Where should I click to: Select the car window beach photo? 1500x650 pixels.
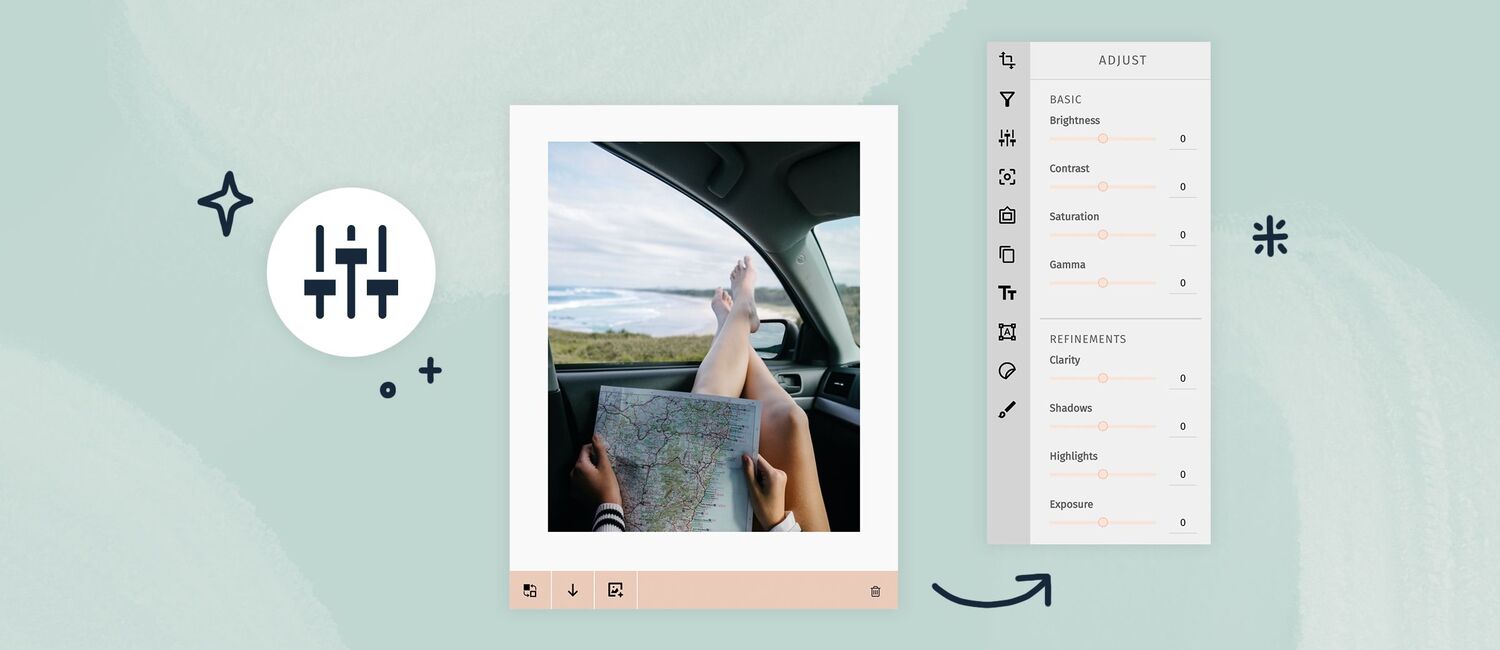pyautogui.click(x=704, y=337)
